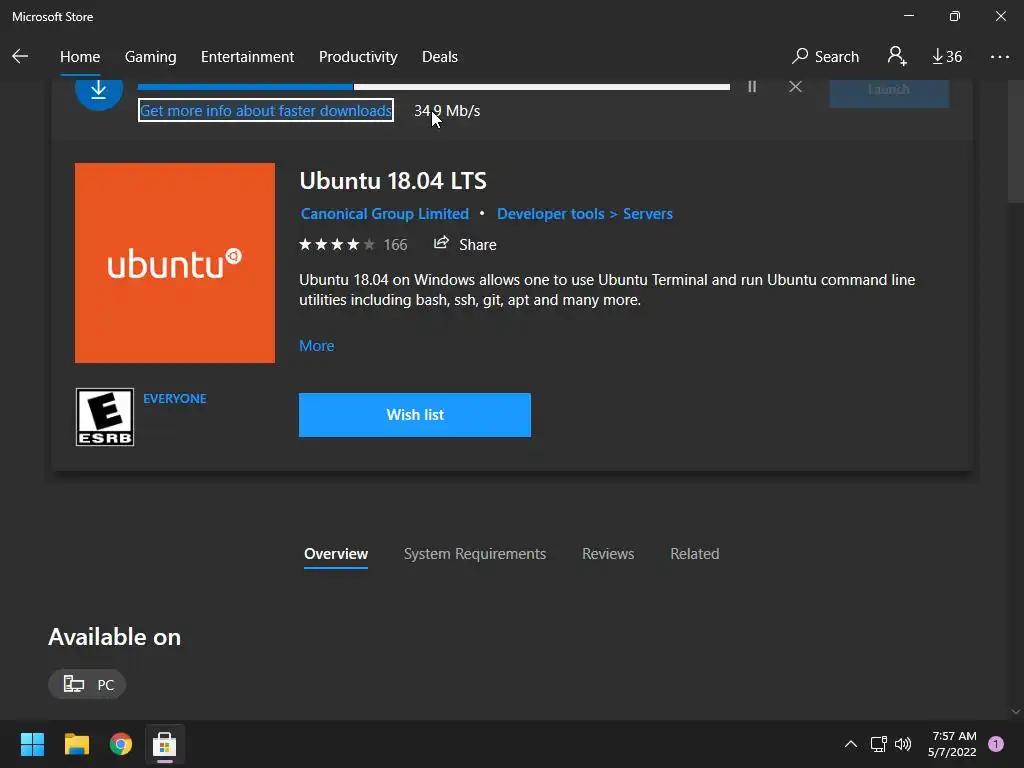Switch to the Related tab
The height and width of the screenshot is (768, 1024).
[x=695, y=554]
